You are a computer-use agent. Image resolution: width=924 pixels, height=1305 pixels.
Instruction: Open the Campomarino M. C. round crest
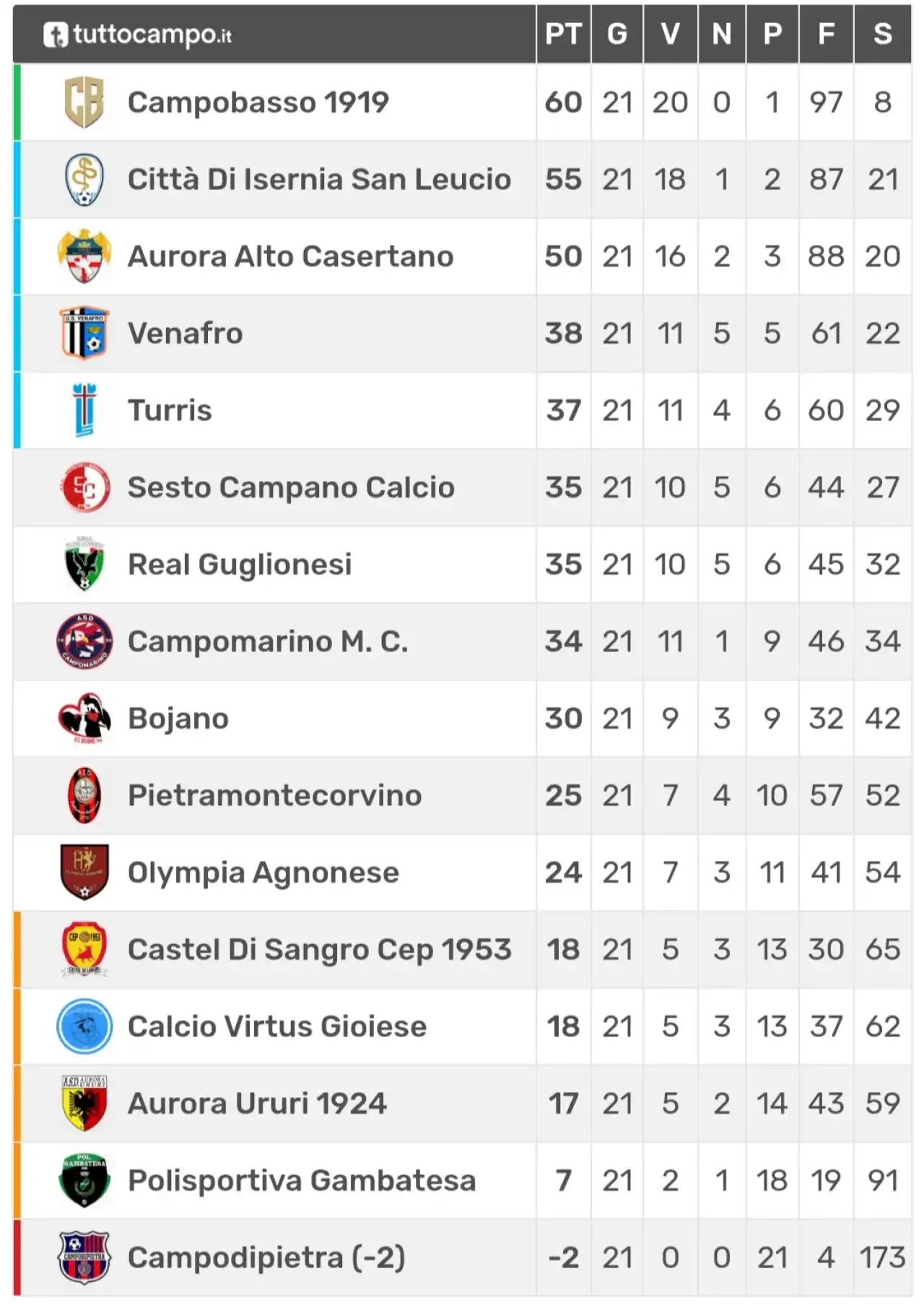(x=84, y=641)
